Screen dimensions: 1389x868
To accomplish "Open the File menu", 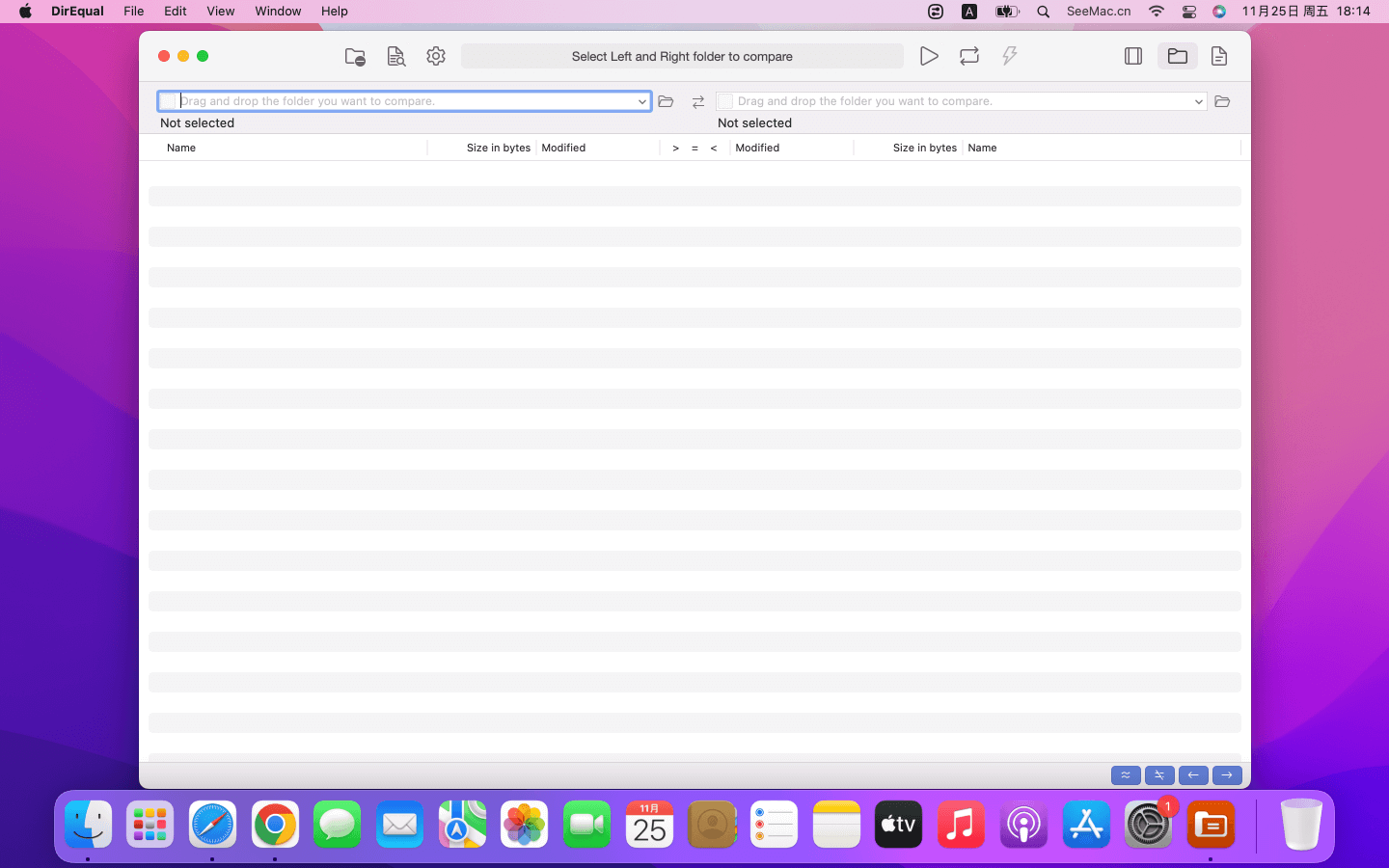I will (x=134, y=12).
